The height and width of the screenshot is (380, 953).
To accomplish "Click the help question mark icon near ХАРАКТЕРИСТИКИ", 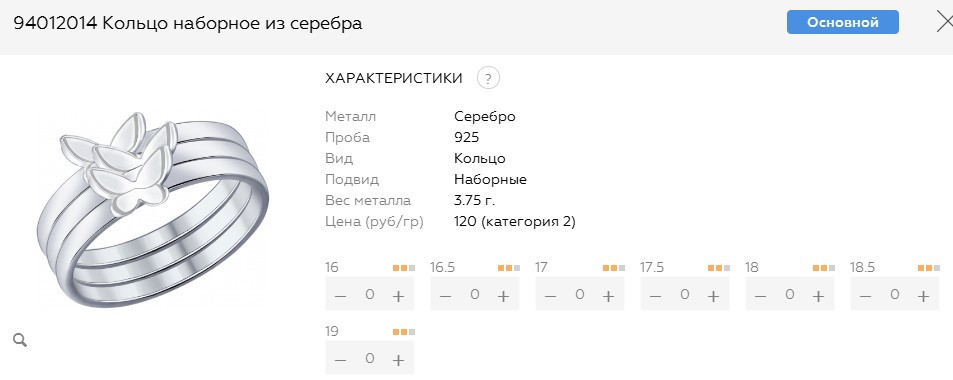I will pyautogui.click(x=488, y=78).
